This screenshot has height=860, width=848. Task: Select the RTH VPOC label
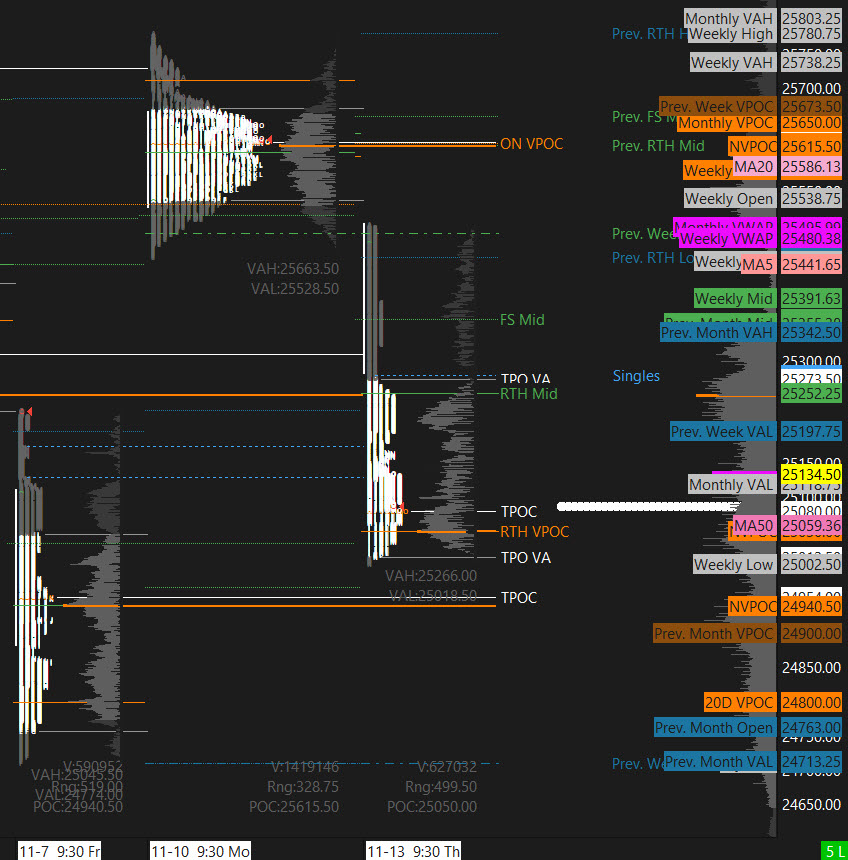(x=534, y=532)
